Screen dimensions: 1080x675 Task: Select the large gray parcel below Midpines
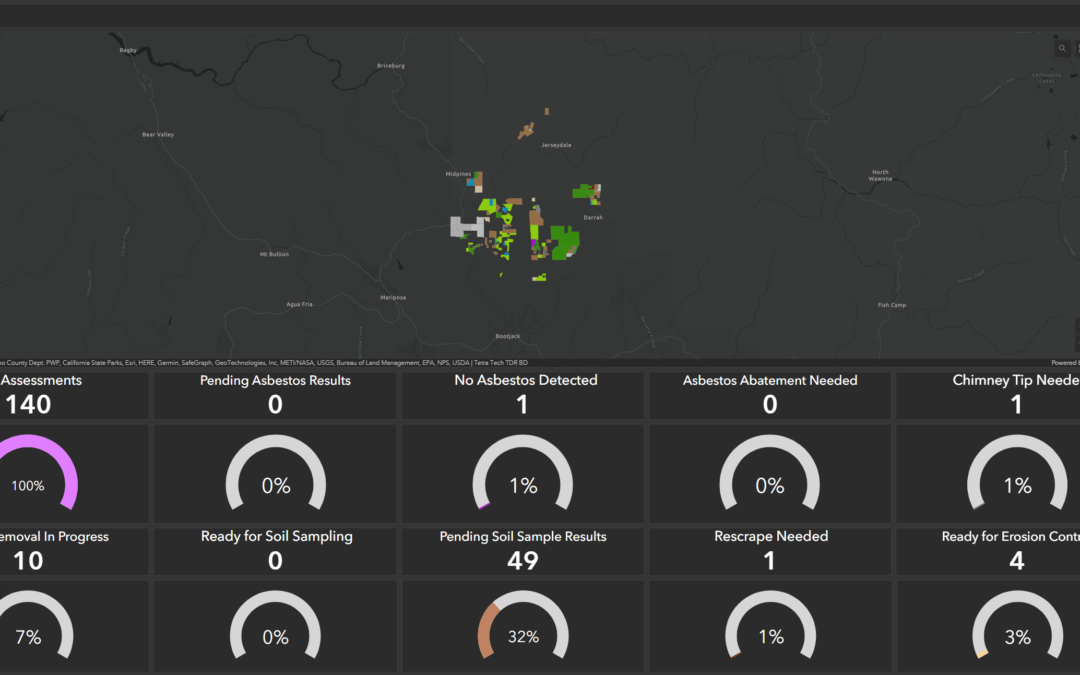(464, 227)
